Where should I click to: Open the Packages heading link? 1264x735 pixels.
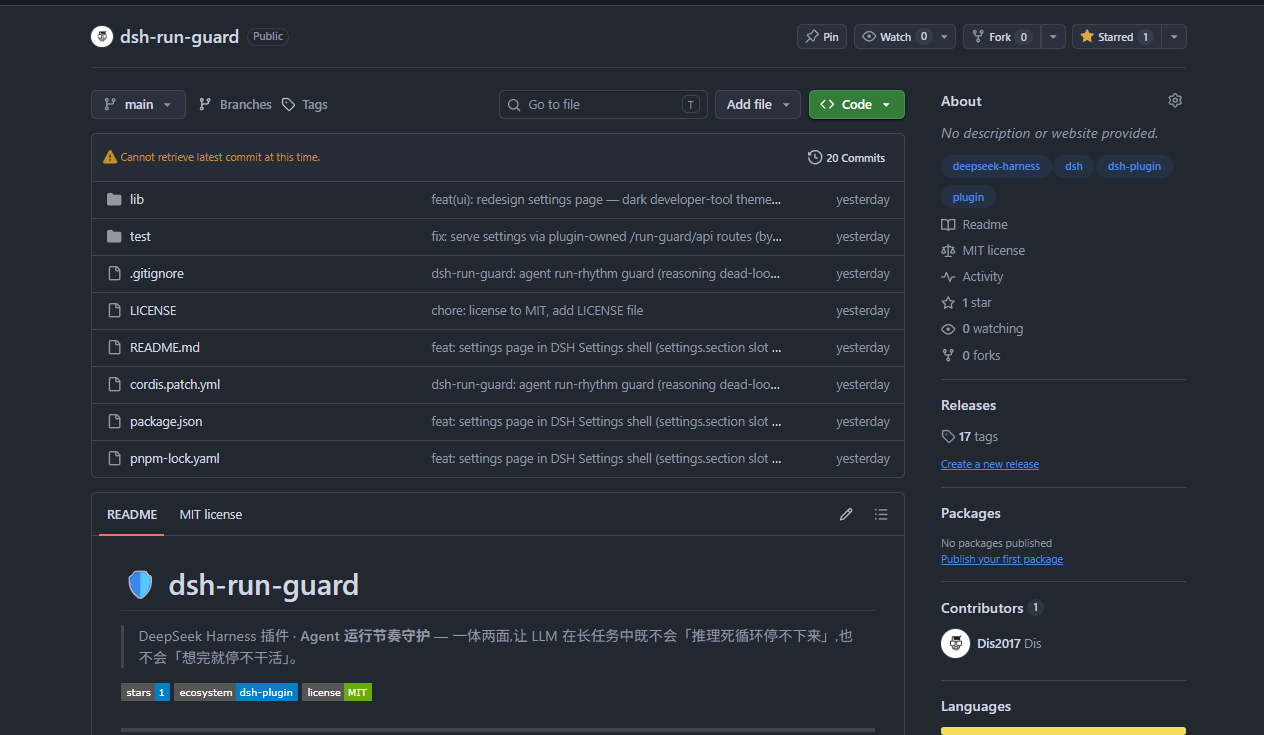point(971,513)
